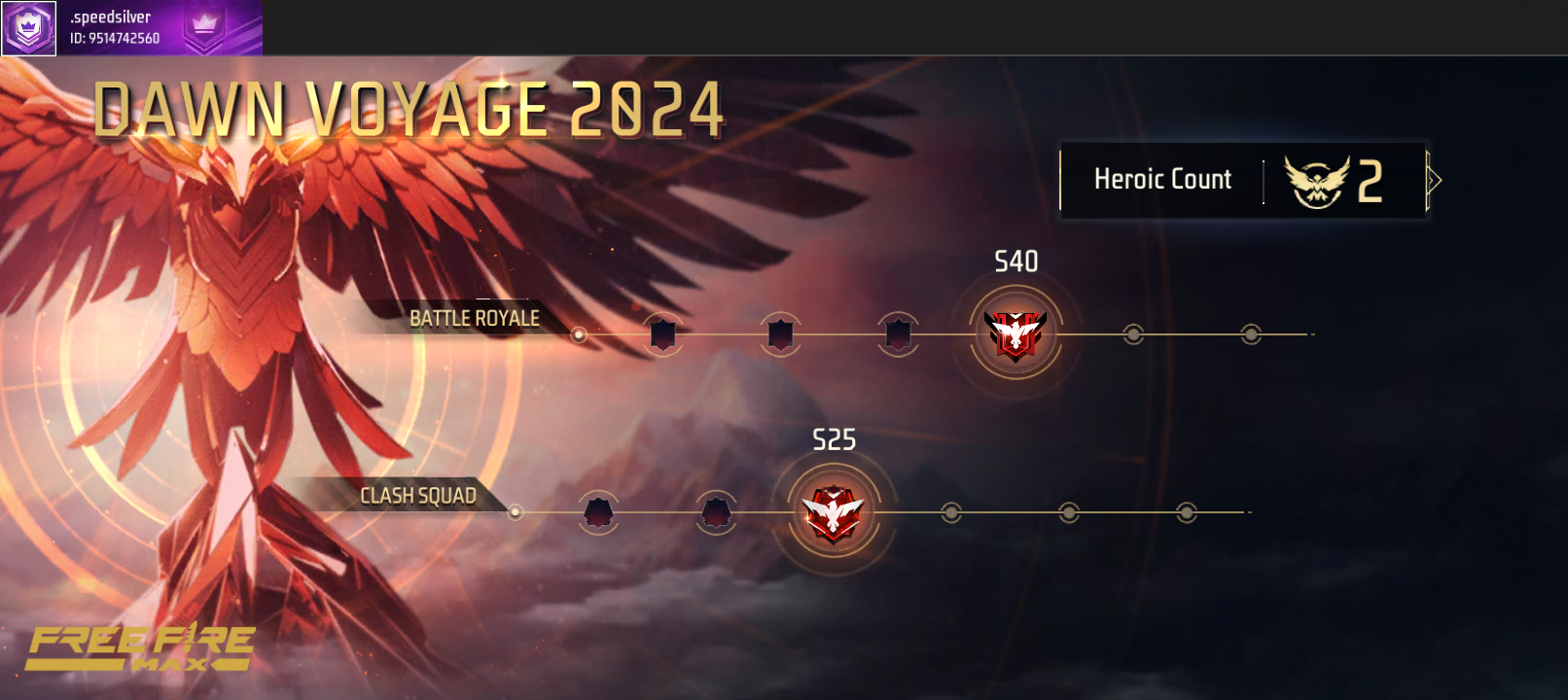The height and width of the screenshot is (700, 1568).
Task: Click the Free Fire MAX logo
Action: (x=142, y=647)
